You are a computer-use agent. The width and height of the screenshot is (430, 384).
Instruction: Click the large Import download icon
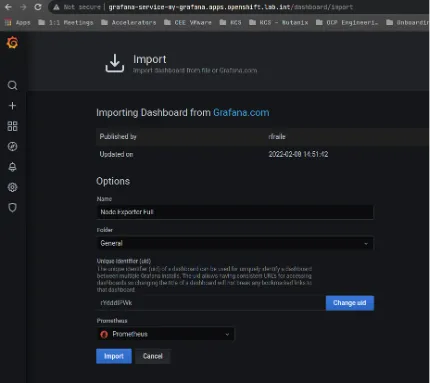(x=115, y=63)
